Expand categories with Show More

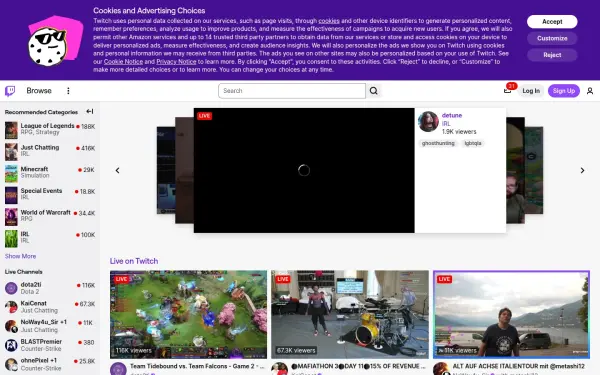[20, 256]
